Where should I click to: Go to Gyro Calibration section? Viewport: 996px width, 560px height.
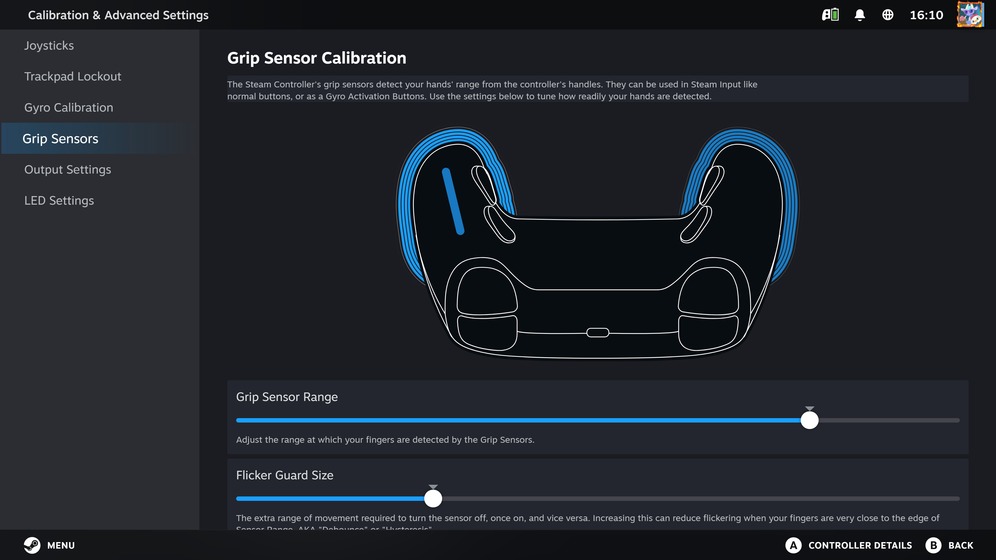[69, 107]
